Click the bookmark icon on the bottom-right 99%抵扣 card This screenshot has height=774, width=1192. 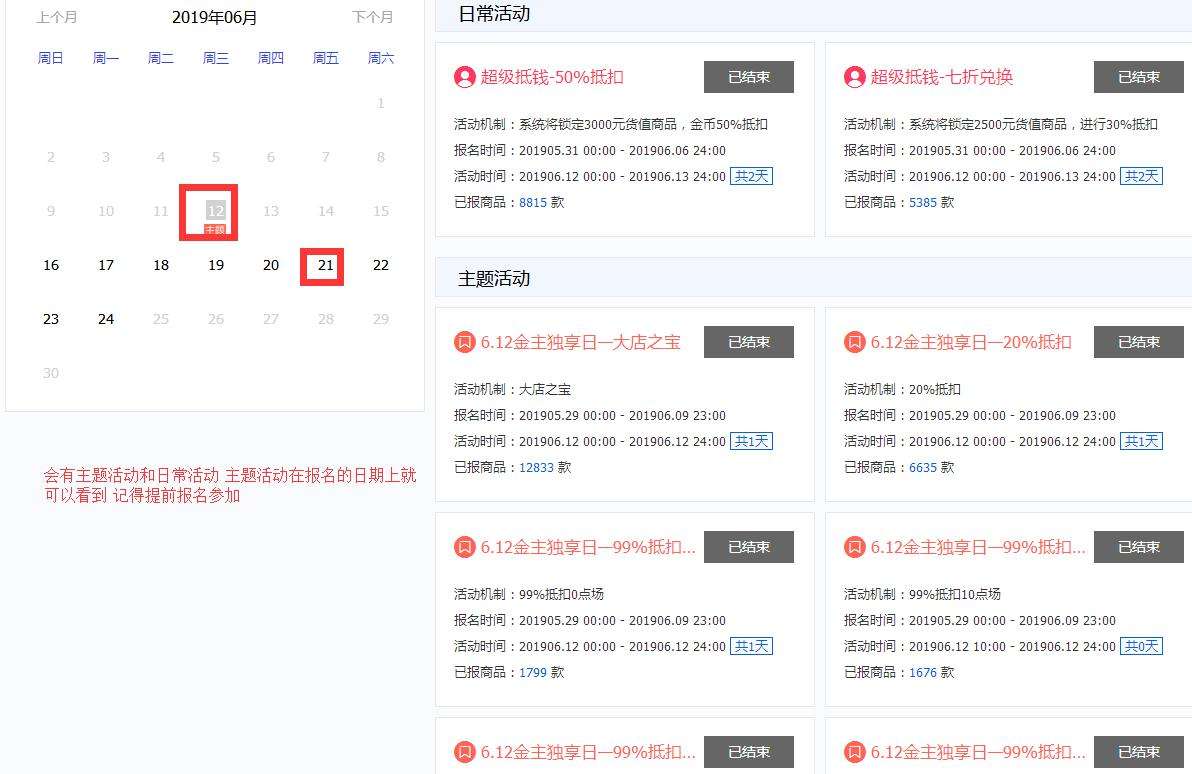click(853, 752)
